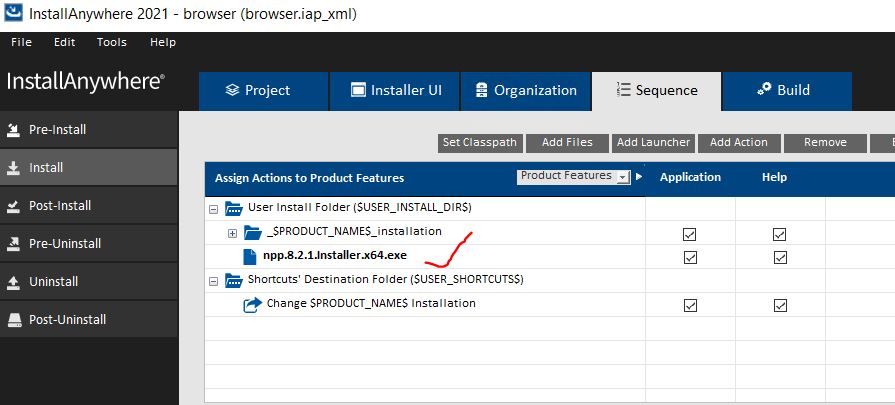Click the Add Action button
The image size is (895, 405).
point(739,143)
